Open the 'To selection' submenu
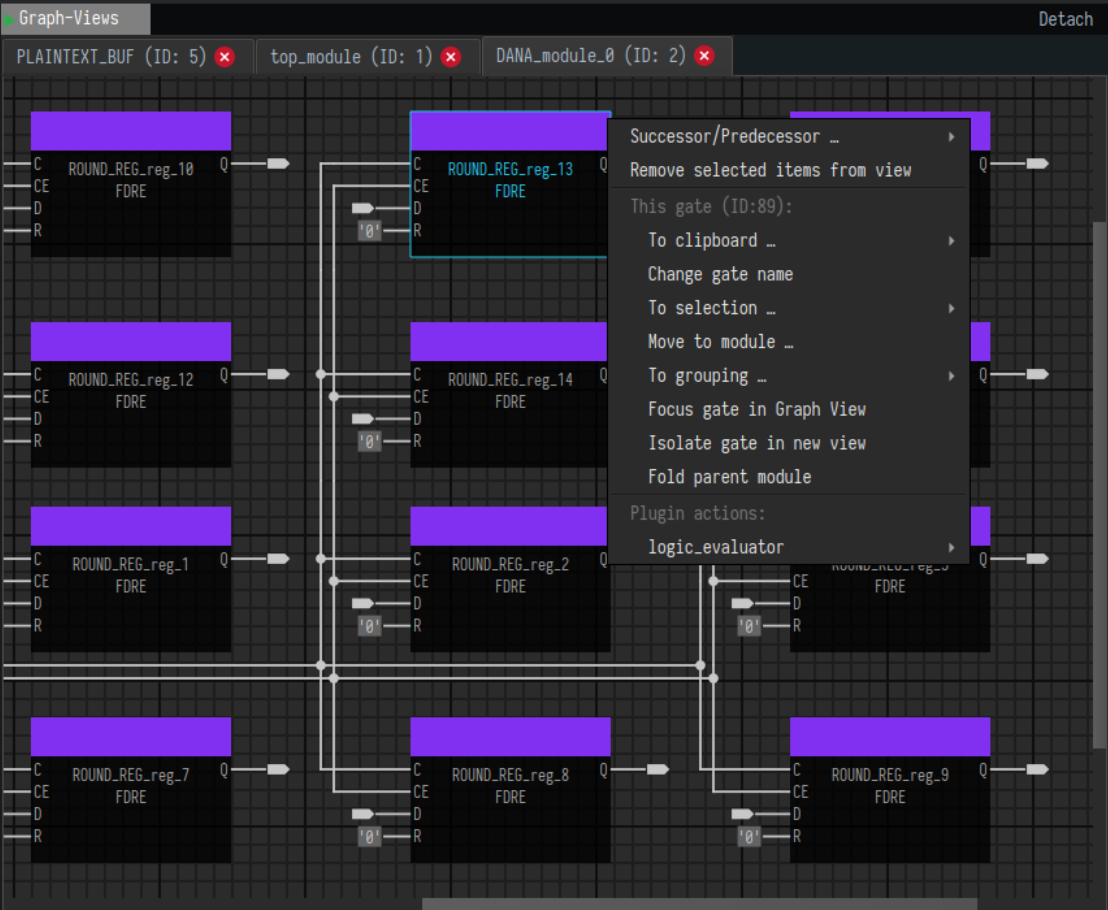 pos(710,307)
